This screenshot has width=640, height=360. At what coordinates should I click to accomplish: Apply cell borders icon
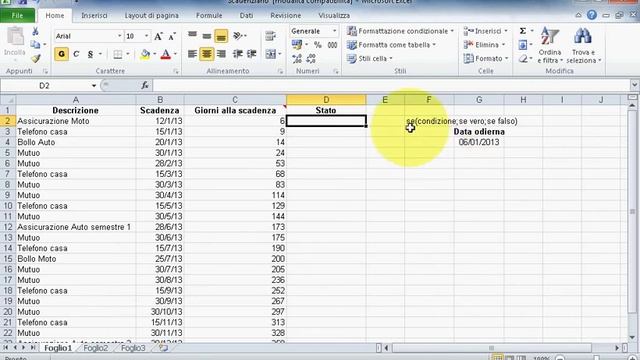pos(118,54)
